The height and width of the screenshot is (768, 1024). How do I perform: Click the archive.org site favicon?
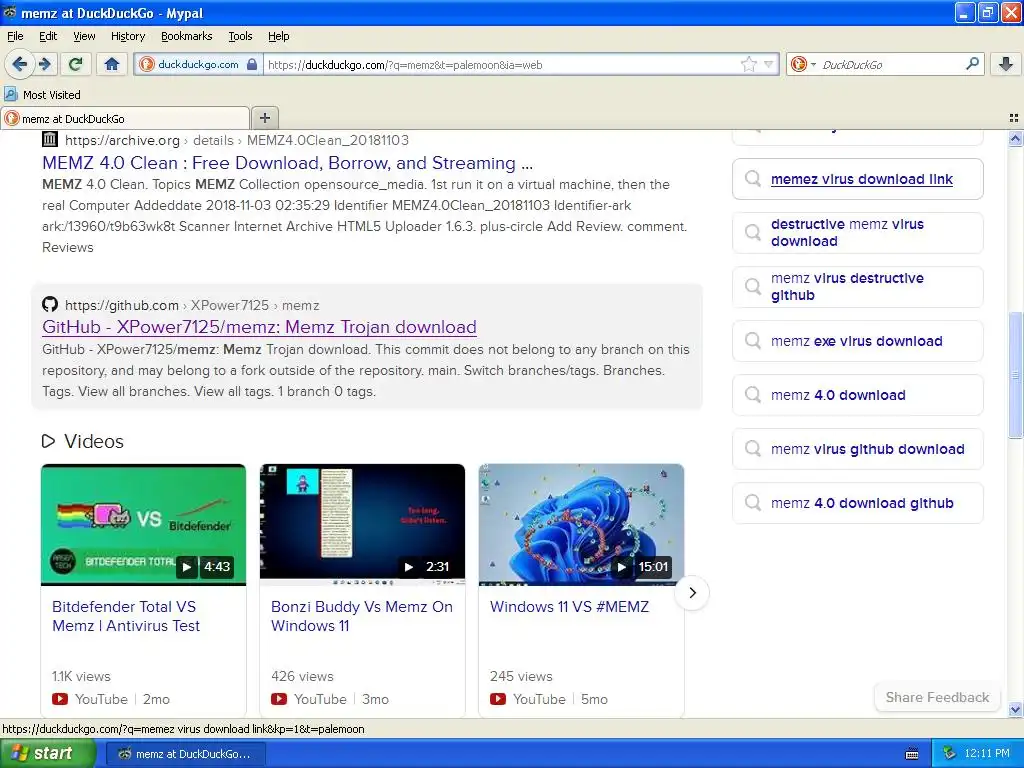(50, 138)
